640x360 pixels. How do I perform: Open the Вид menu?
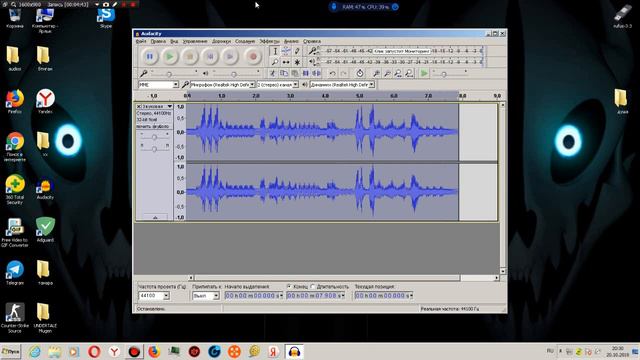(x=174, y=41)
